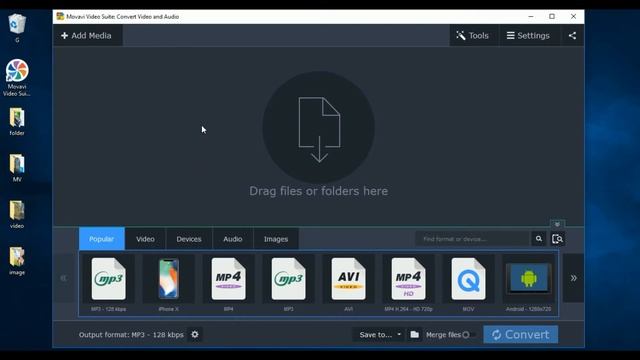Click the Drag files or folders here text
This screenshot has width=640, height=360.
pyautogui.click(x=319, y=191)
